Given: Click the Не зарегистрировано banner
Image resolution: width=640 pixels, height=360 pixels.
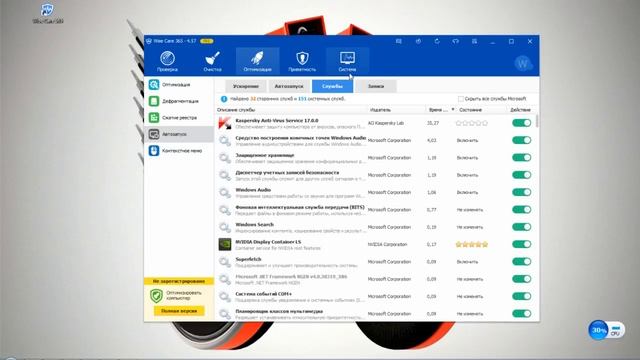Looking at the screenshot, I should point(179,281).
